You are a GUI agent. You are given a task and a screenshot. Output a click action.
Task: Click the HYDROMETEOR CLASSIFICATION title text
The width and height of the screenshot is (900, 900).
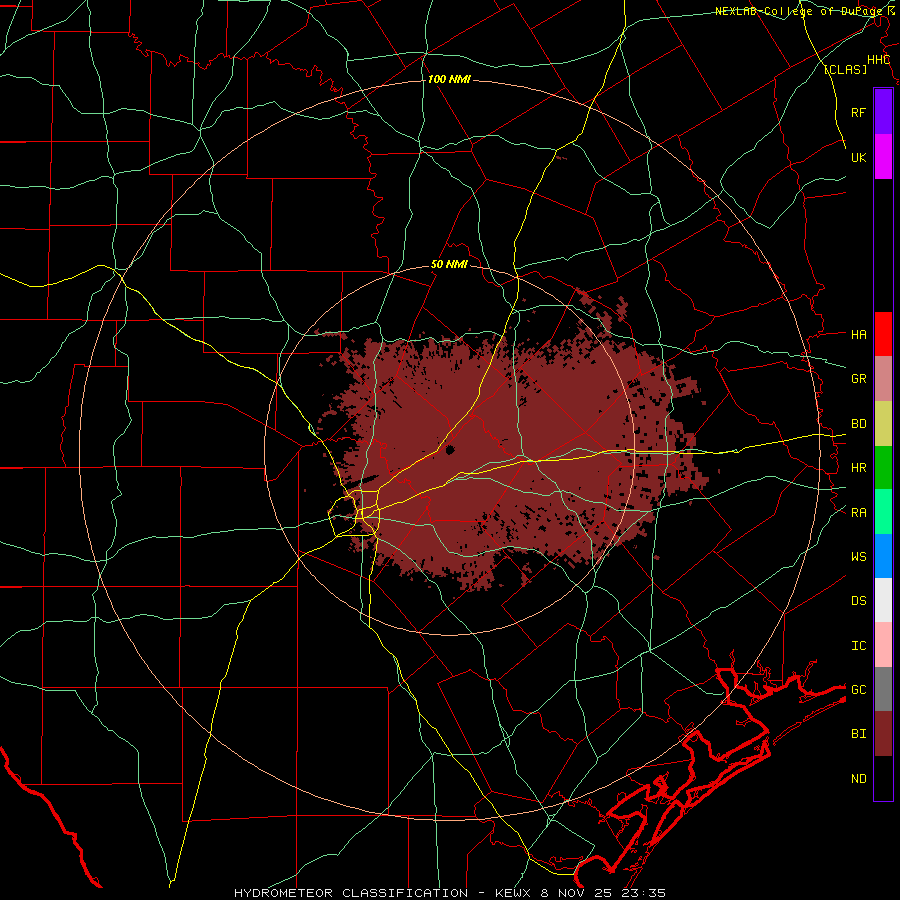point(351,893)
